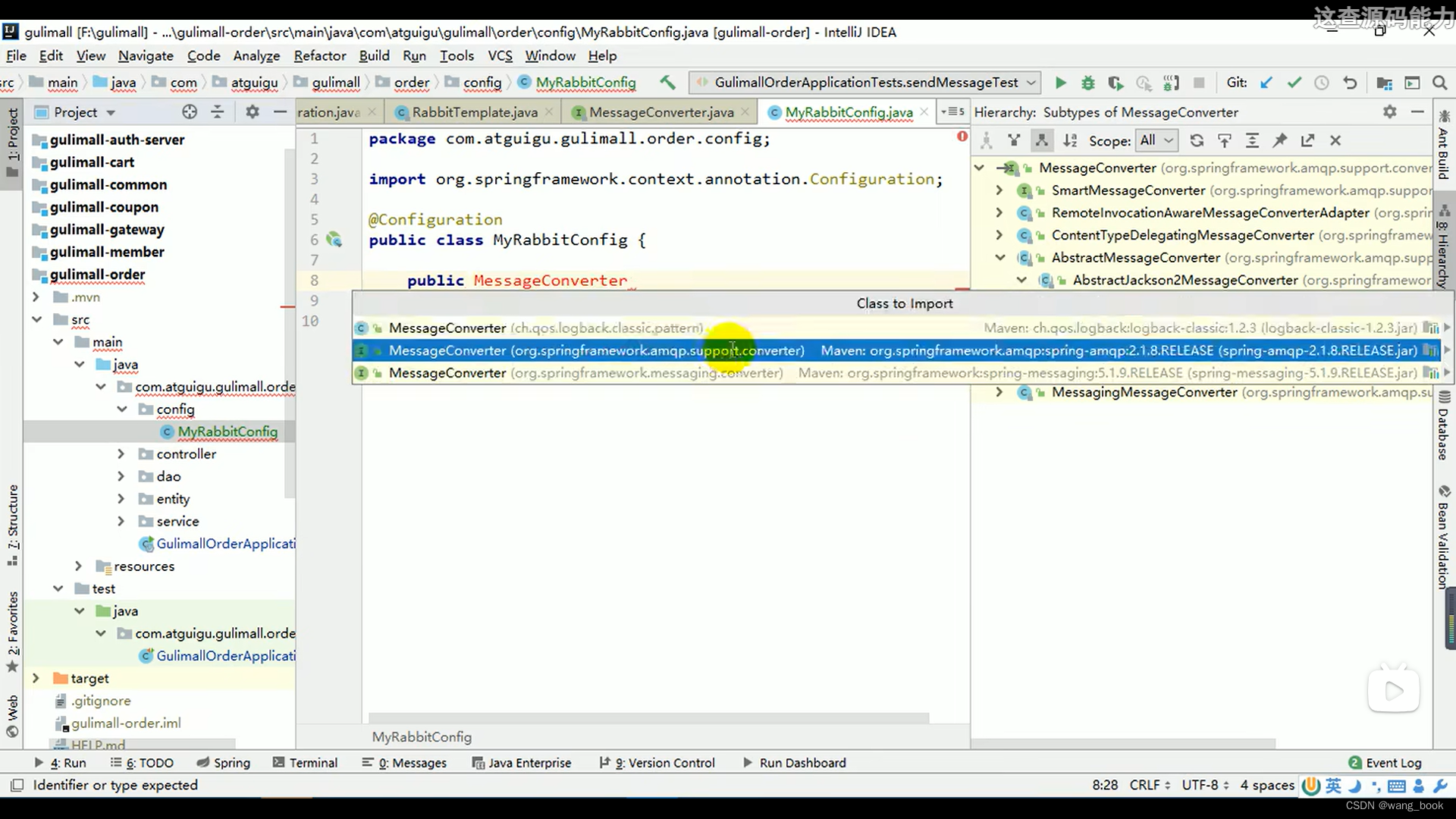This screenshot has height=819, width=1456.
Task: Switch to RabbitTemplate.java tab
Action: click(x=475, y=112)
